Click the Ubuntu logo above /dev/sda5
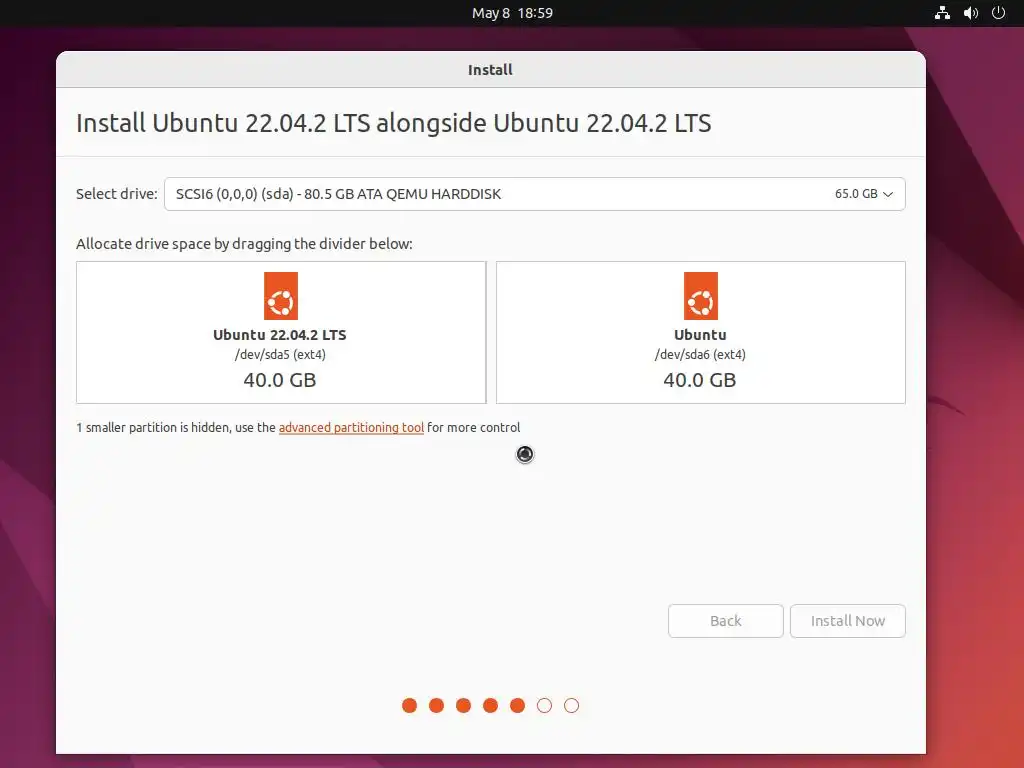 [281, 296]
